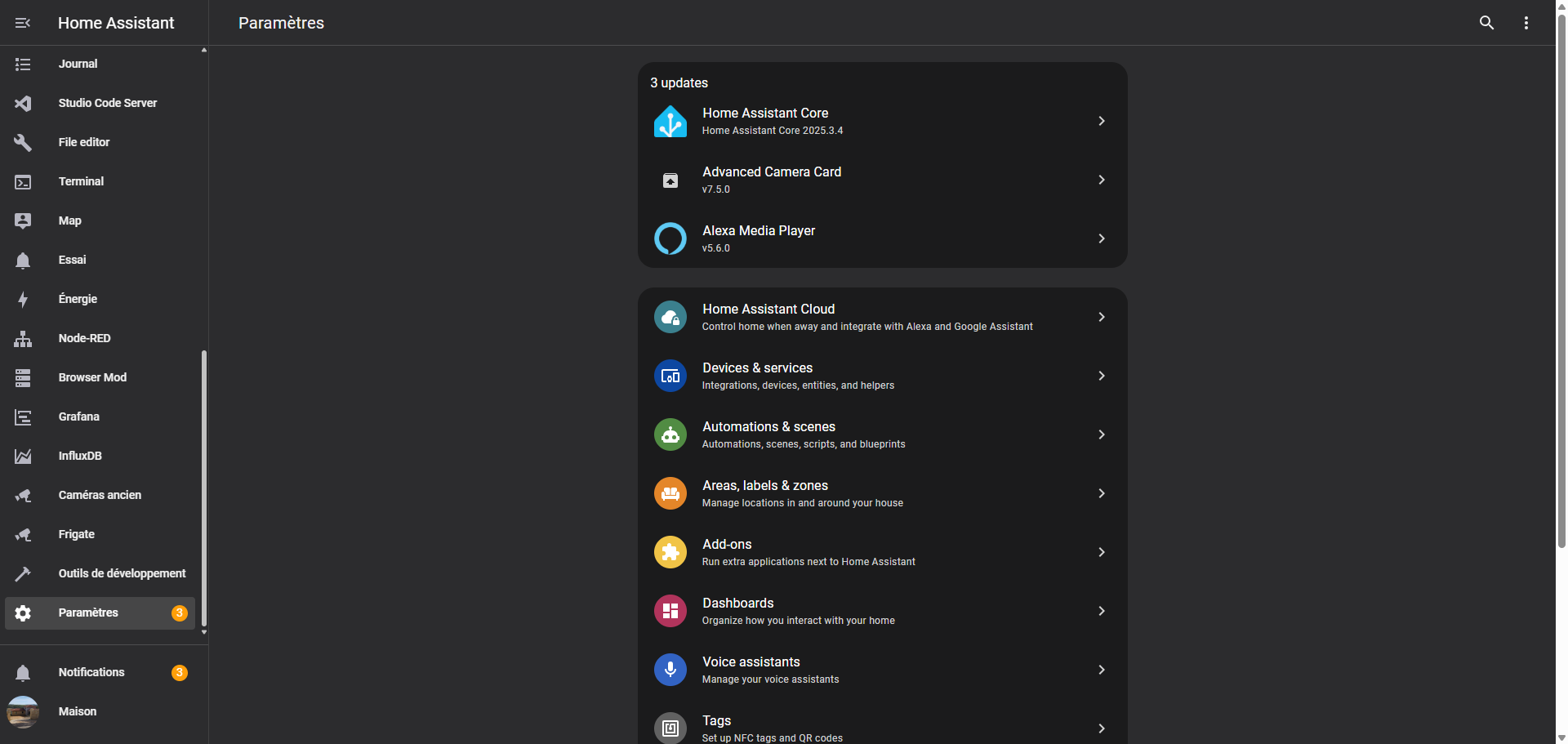1568x744 pixels.
Task: Open Automations & scenes settings entry
Action: coord(882,434)
